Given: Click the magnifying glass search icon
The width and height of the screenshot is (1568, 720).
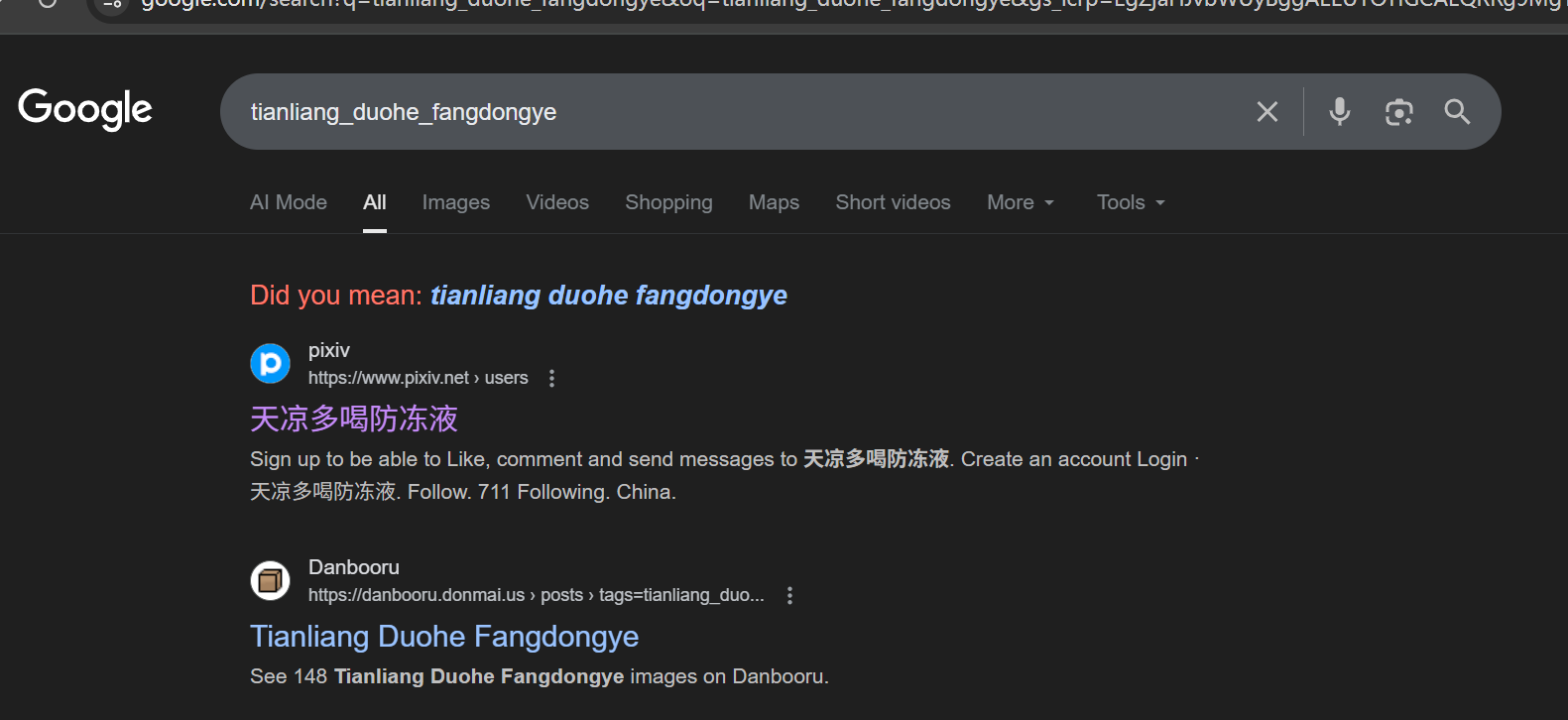Looking at the screenshot, I should tap(1457, 112).
